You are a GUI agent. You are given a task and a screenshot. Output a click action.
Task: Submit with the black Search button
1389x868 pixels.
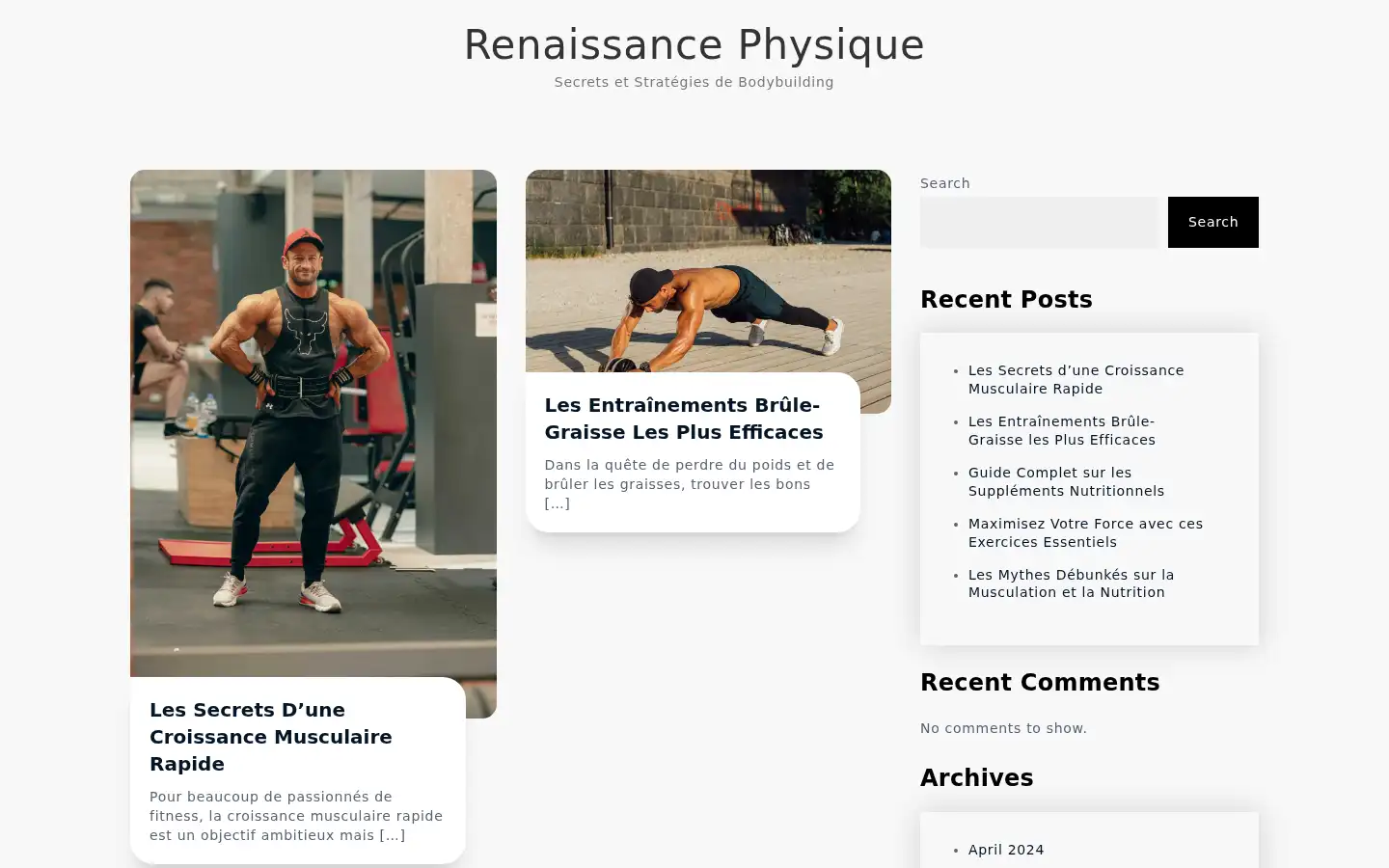[1212, 222]
